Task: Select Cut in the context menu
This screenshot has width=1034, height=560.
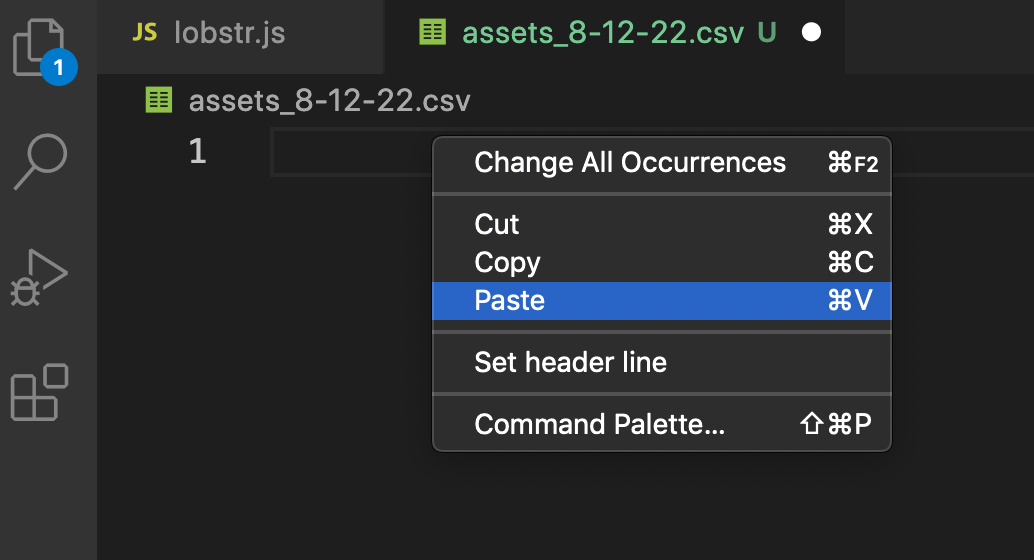Action: pos(497,224)
